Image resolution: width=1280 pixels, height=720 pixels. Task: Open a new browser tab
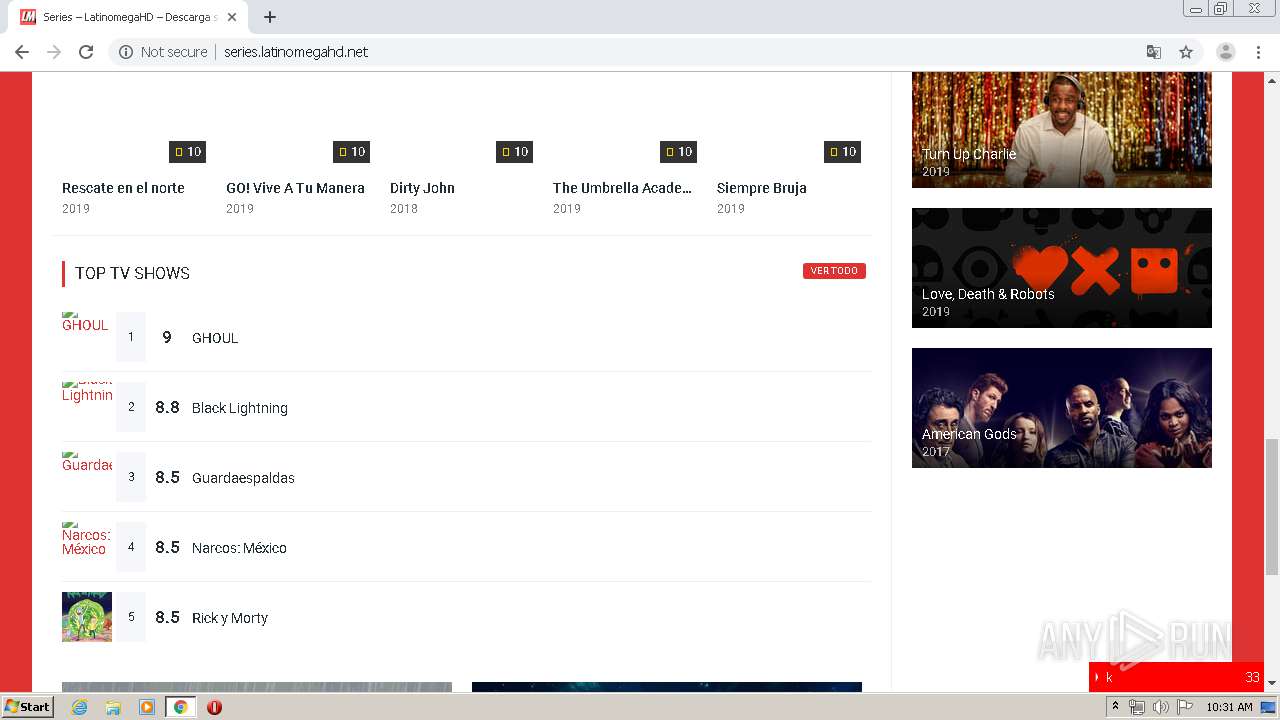pyautogui.click(x=269, y=17)
